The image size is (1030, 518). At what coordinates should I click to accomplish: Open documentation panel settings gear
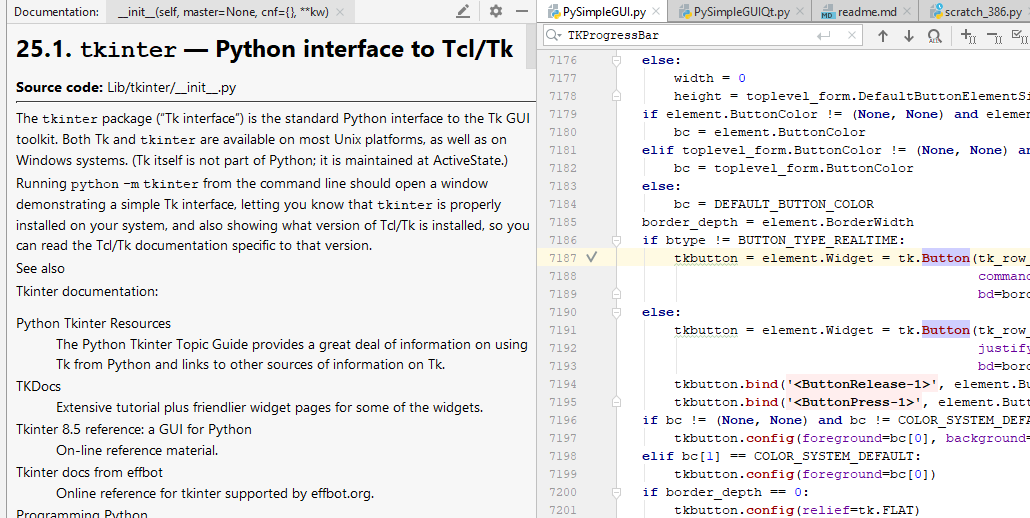pos(496,11)
